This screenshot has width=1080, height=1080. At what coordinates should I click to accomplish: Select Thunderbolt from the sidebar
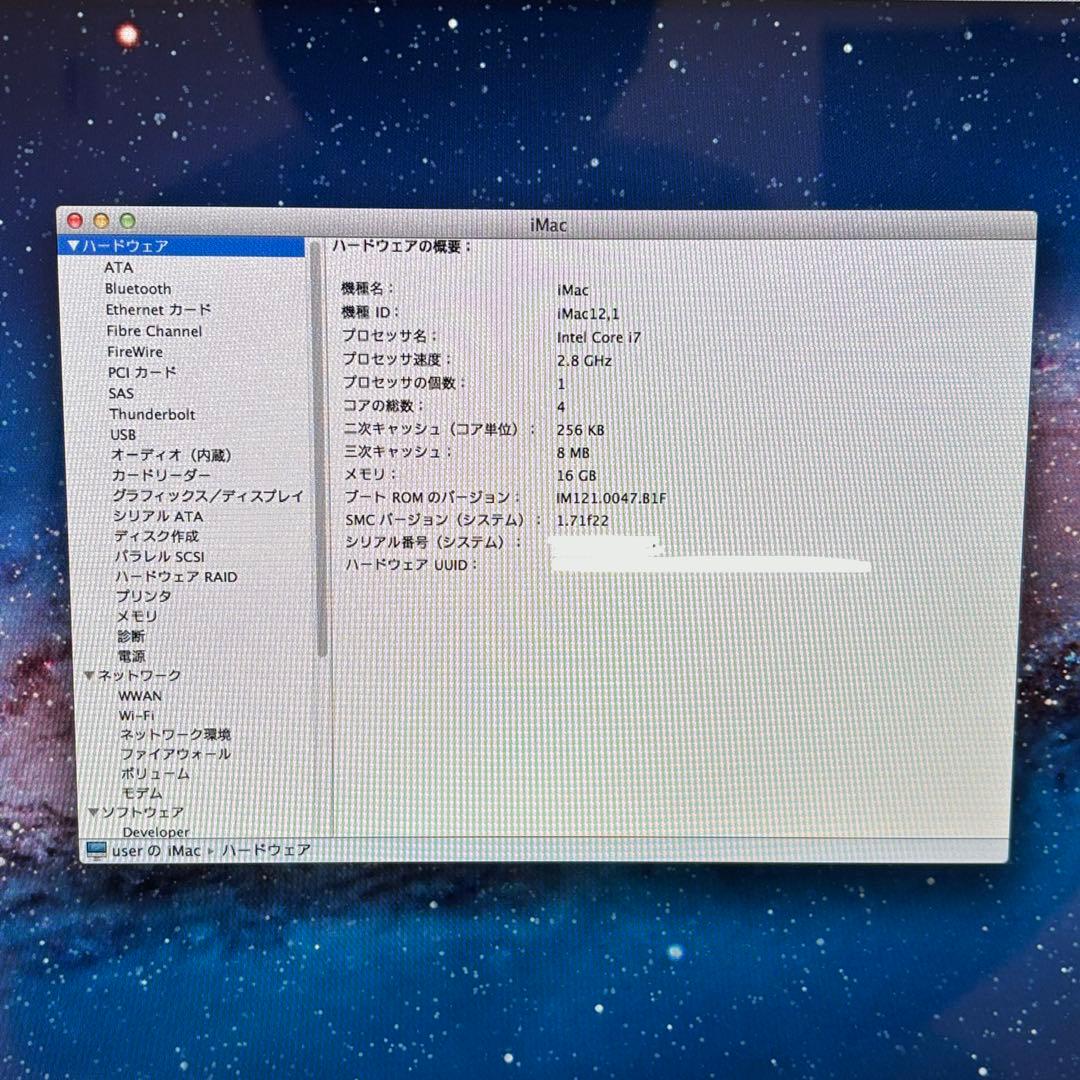(x=152, y=414)
